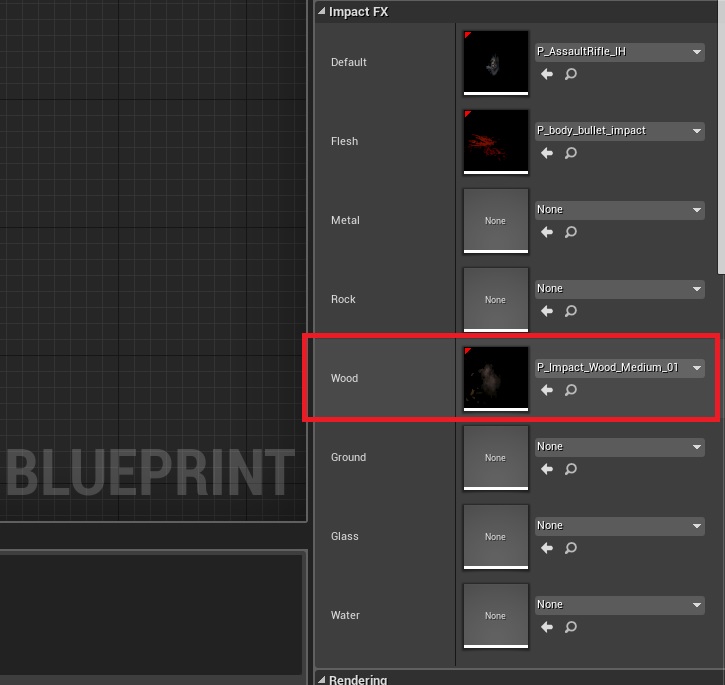Use selected asset arrow for Glass FX

pyautogui.click(x=547, y=548)
